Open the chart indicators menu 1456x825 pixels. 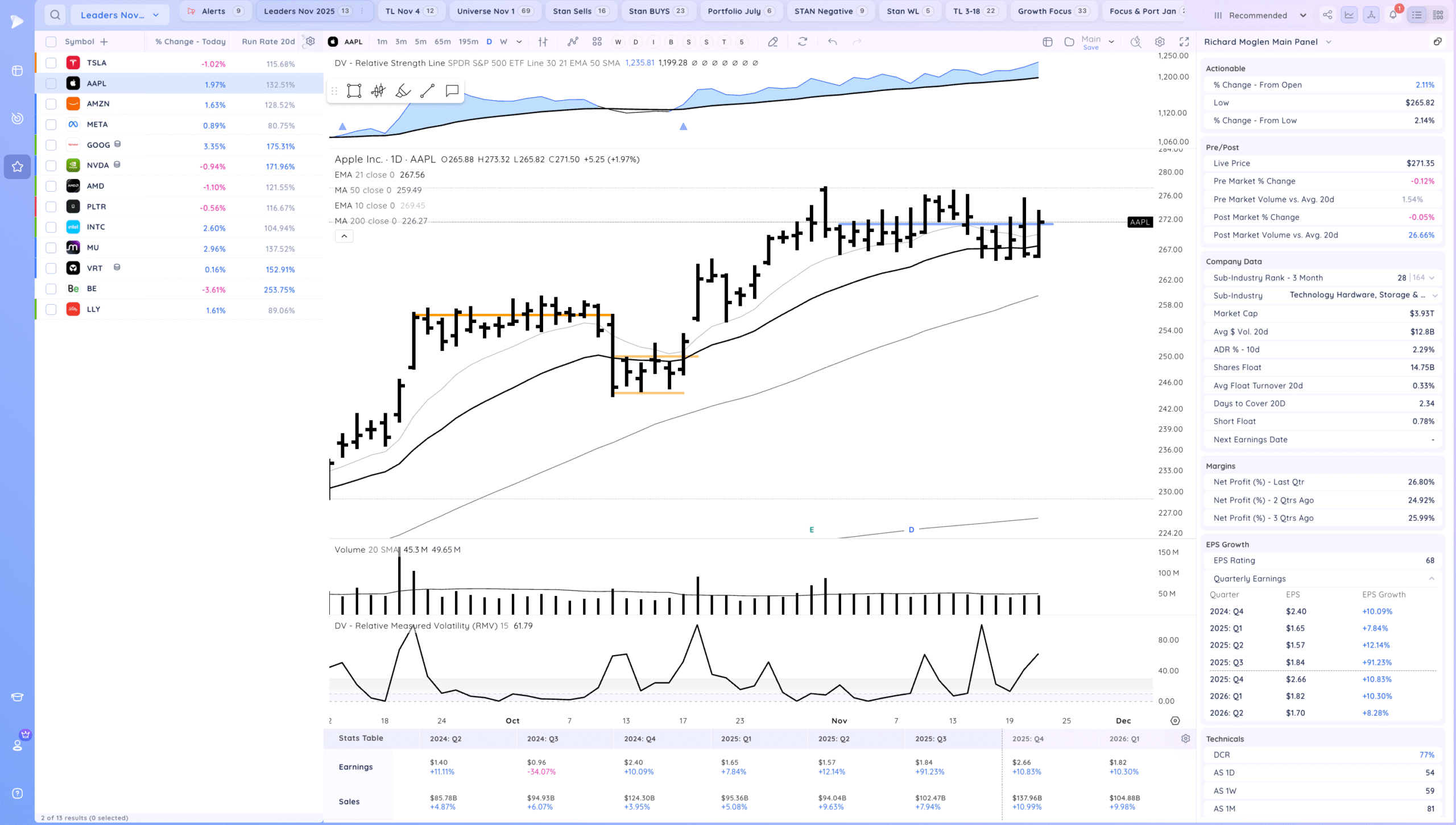point(573,42)
